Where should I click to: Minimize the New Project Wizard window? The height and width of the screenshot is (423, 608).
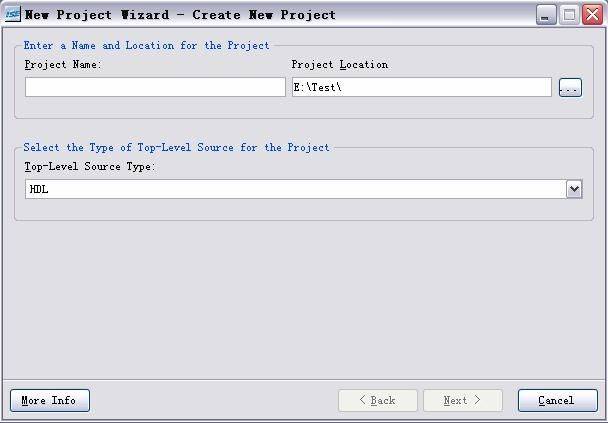click(x=546, y=15)
